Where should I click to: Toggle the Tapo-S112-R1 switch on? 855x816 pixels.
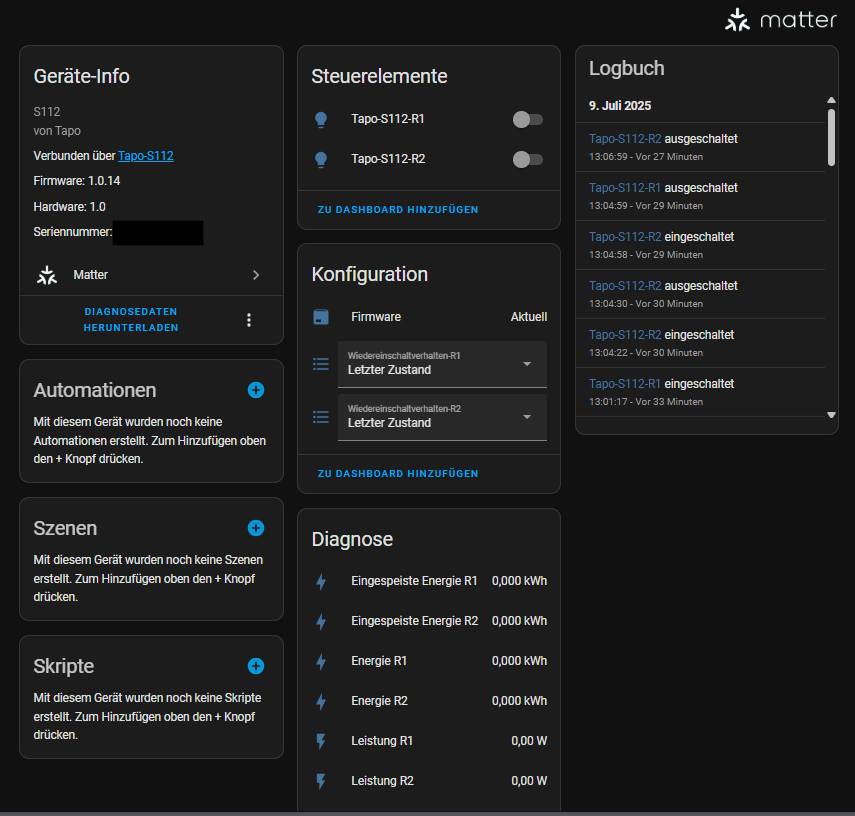click(527, 120)
